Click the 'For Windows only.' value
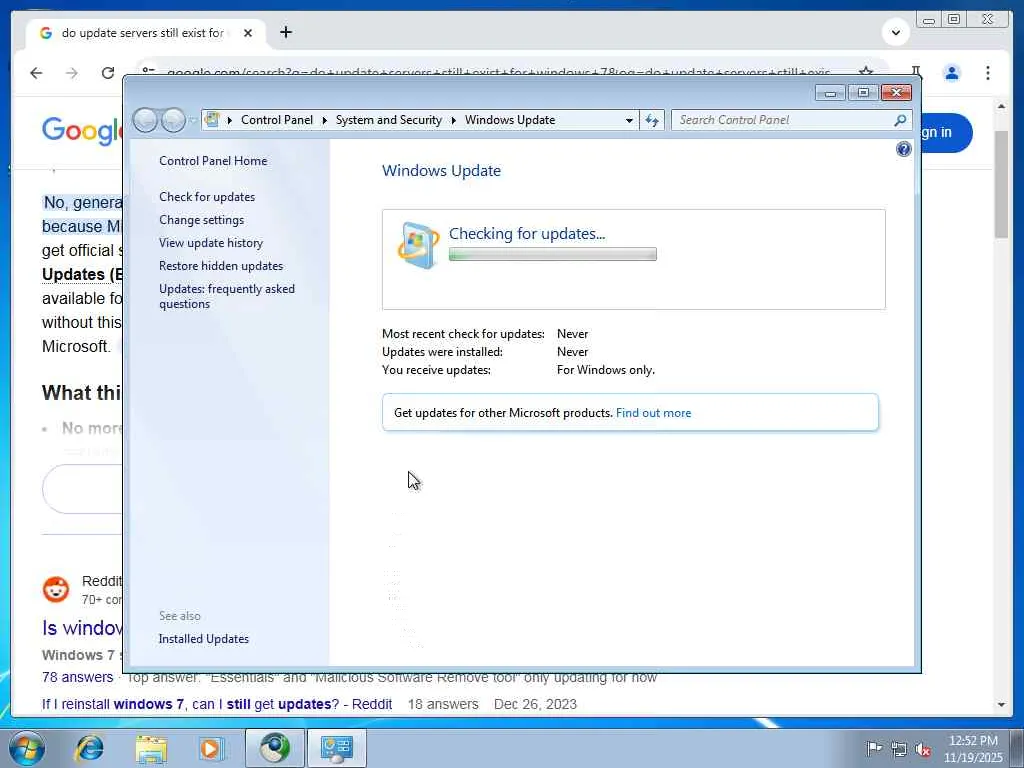Viewport: 1024px width, 768px height. (x=605, y=370)
